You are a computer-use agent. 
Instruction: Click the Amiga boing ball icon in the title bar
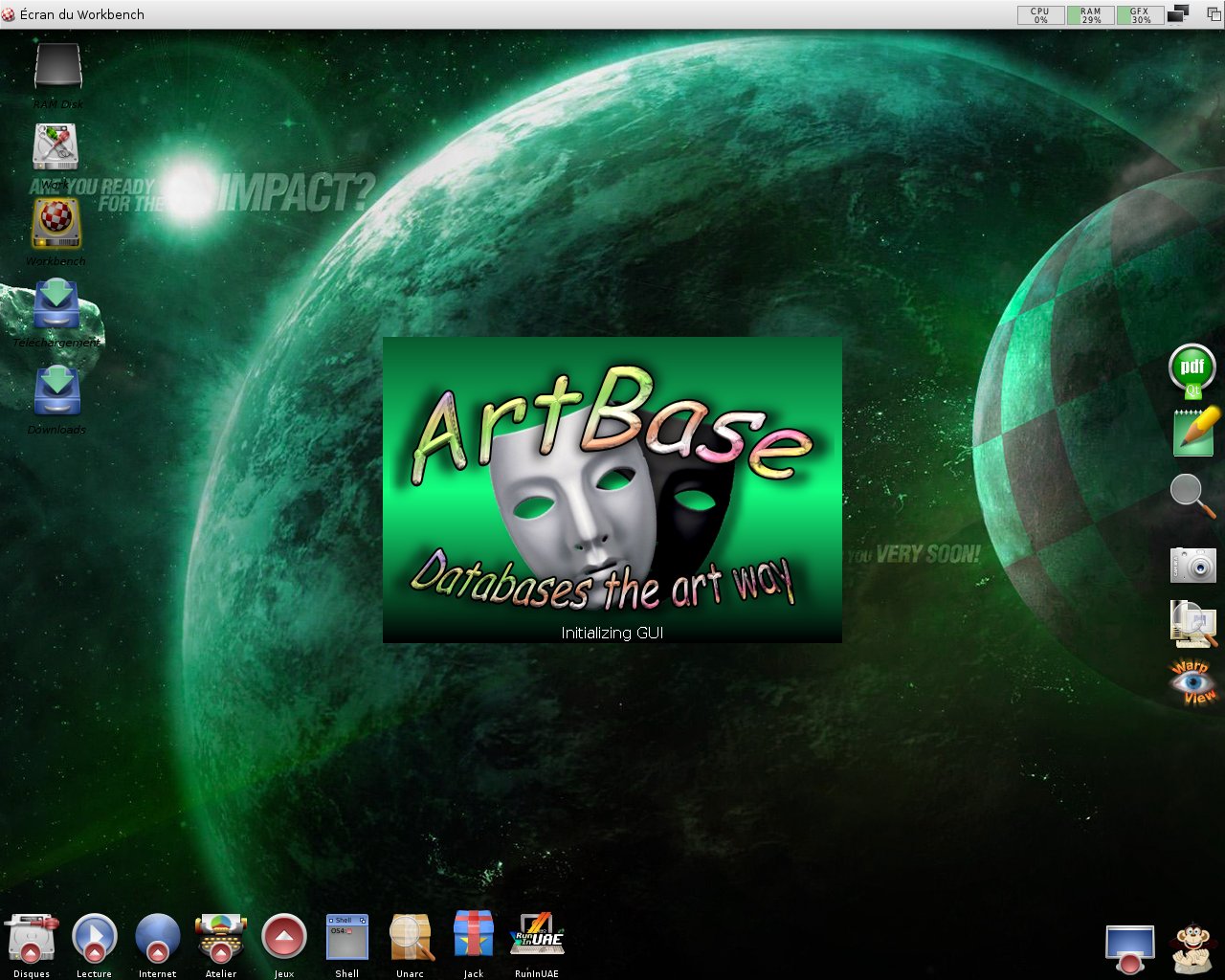coord(9,14)
